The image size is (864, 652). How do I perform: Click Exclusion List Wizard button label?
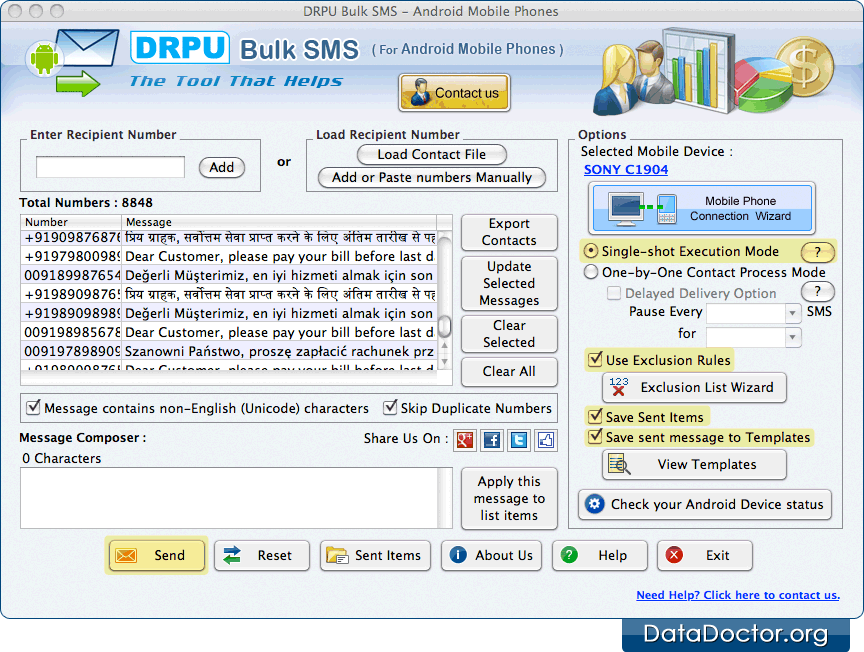707,387
